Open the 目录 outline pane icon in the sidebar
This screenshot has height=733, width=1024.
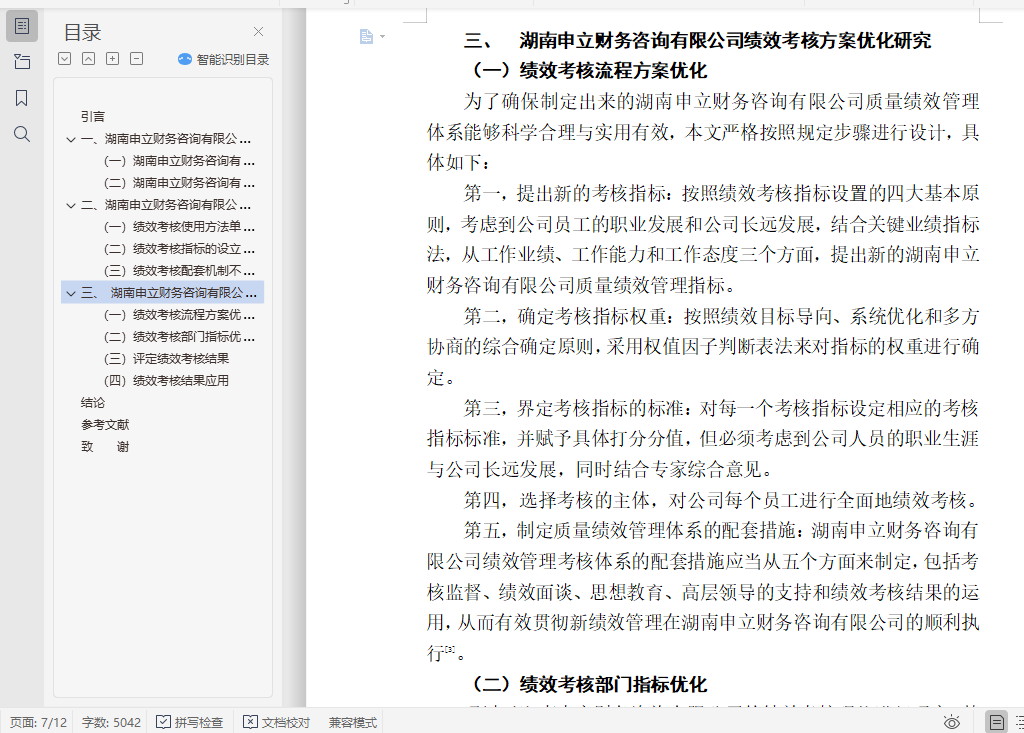tap(22, 26)
